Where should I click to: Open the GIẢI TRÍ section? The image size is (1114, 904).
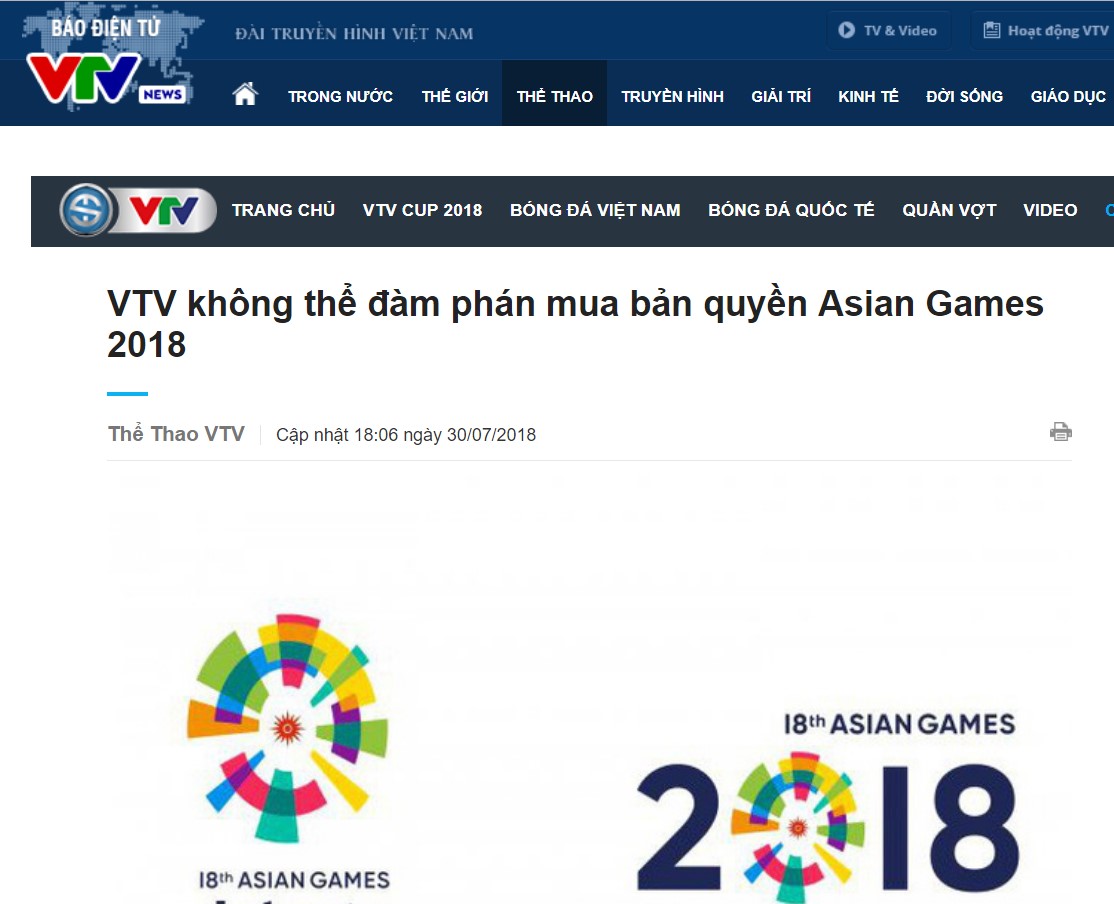pos(781,96)
